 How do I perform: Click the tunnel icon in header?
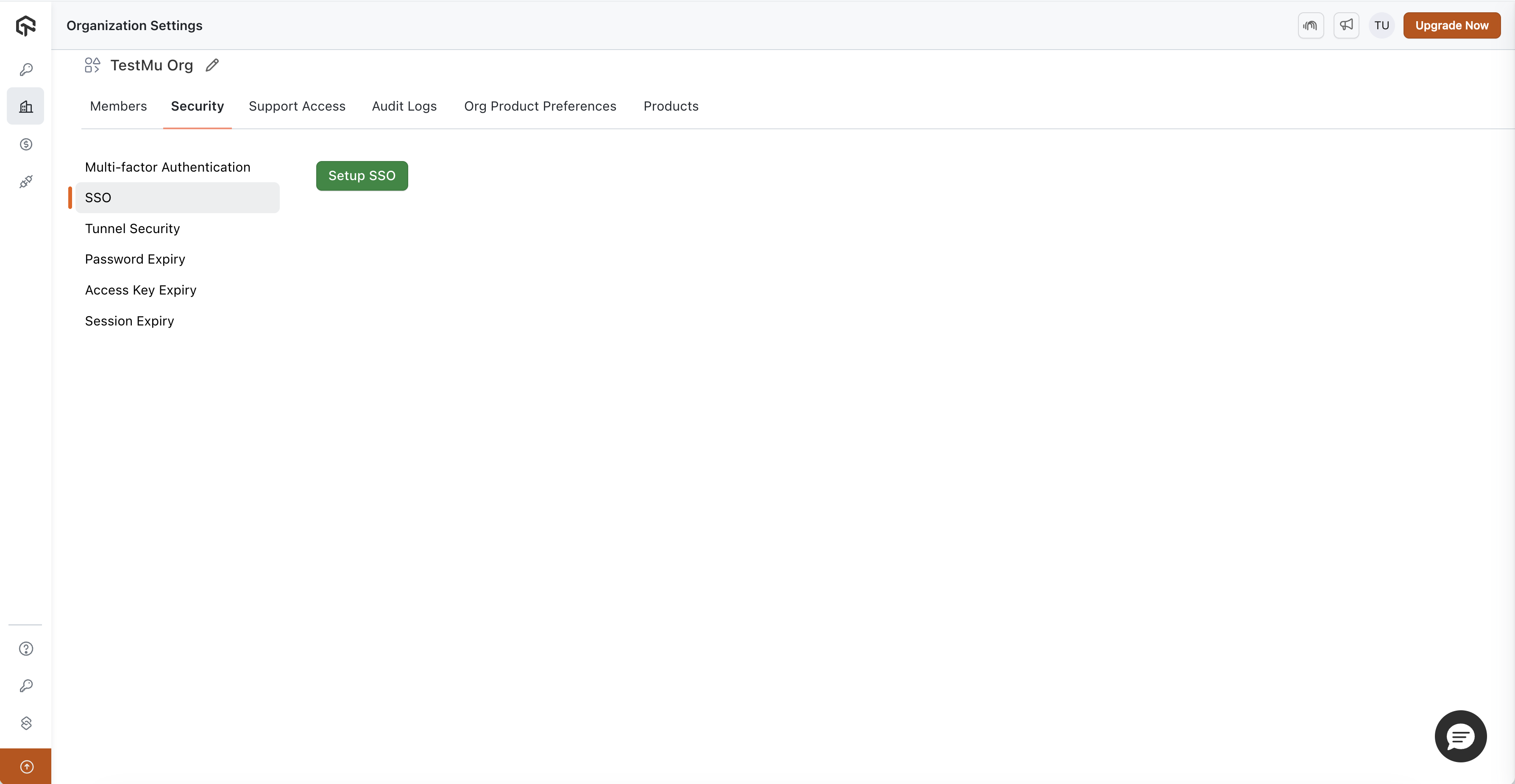pos(1310,25)
